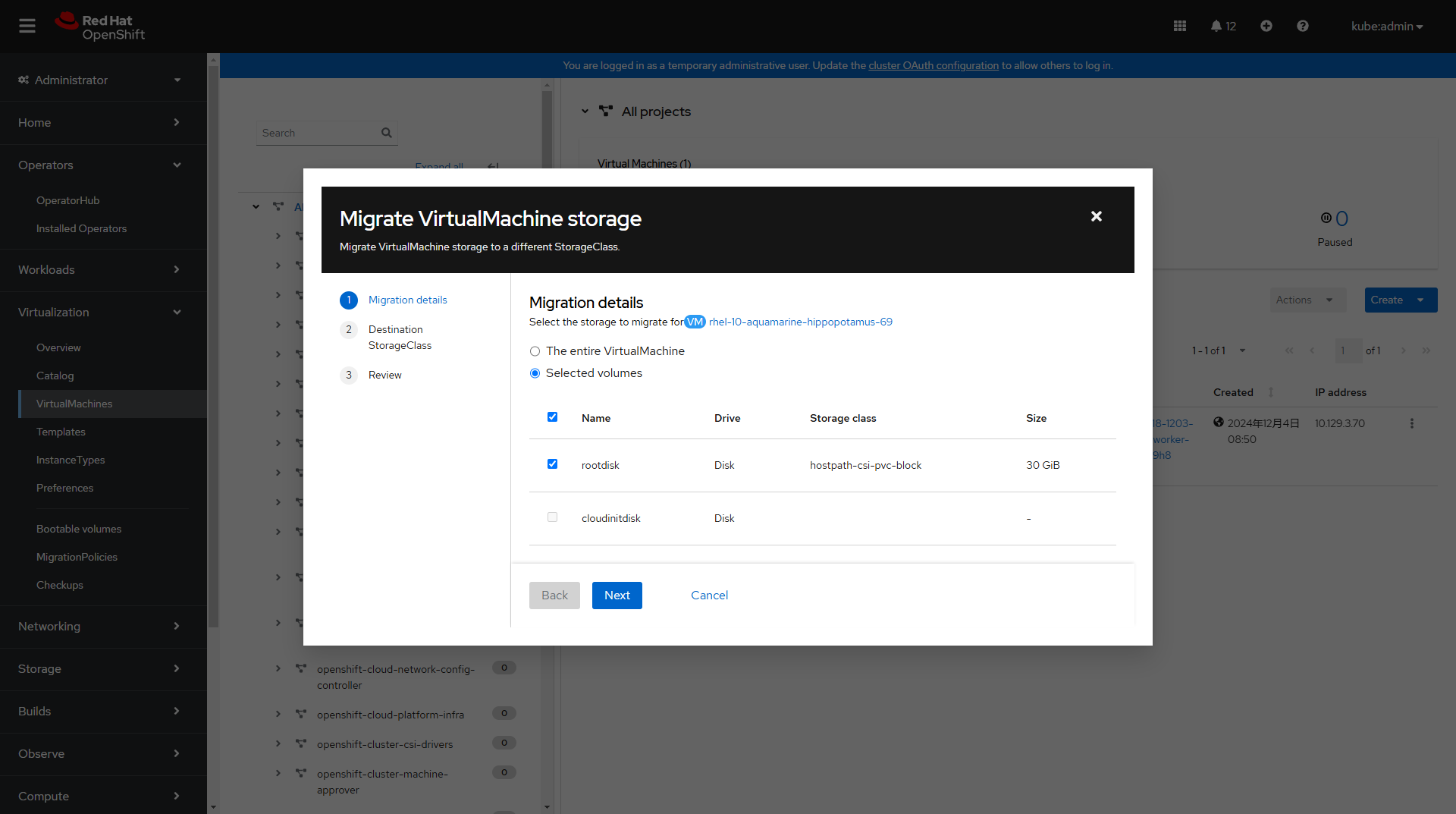This screenshot has height=814, width=1456.
Task: Select VirtualMachines in the sidebar
Action: pos(112,404)
